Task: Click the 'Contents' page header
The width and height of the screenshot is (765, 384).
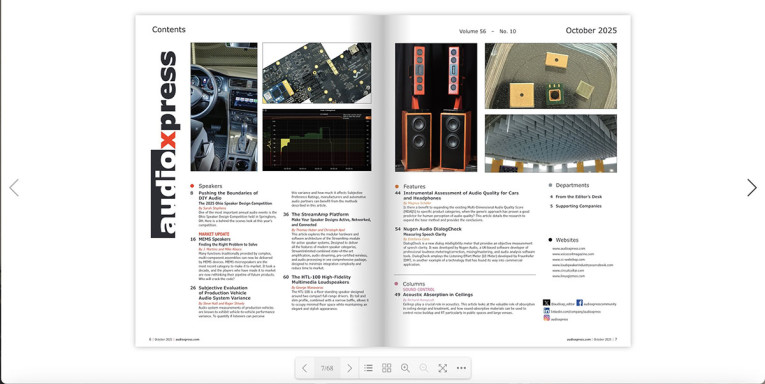Action: (x=169, y=29)
